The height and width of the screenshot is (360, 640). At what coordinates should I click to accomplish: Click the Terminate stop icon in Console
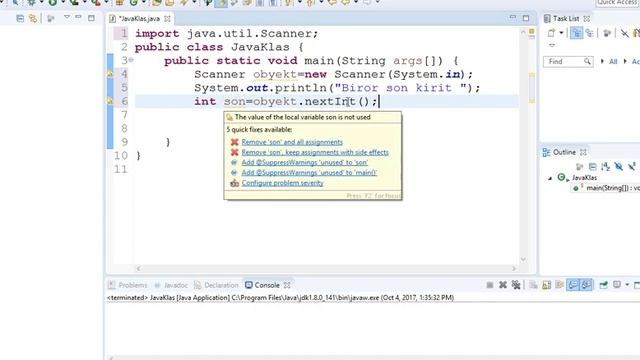490,285
